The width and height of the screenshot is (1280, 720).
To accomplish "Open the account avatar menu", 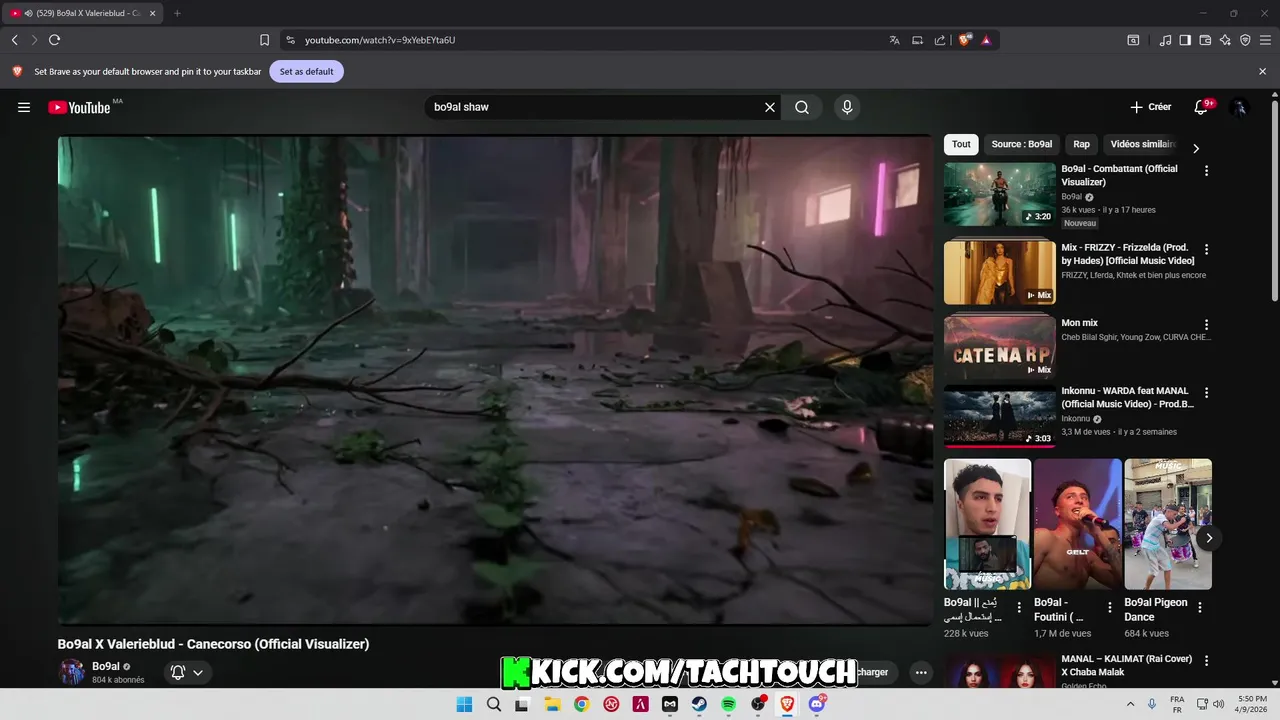I will pos(1239,107).
